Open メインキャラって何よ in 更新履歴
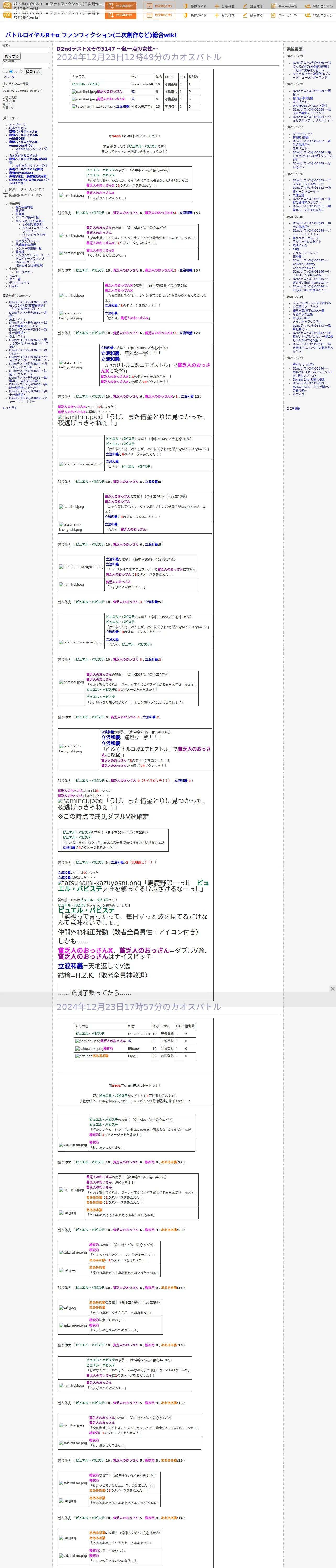The height and width of the screenshot is (1568, 336). 307,321
